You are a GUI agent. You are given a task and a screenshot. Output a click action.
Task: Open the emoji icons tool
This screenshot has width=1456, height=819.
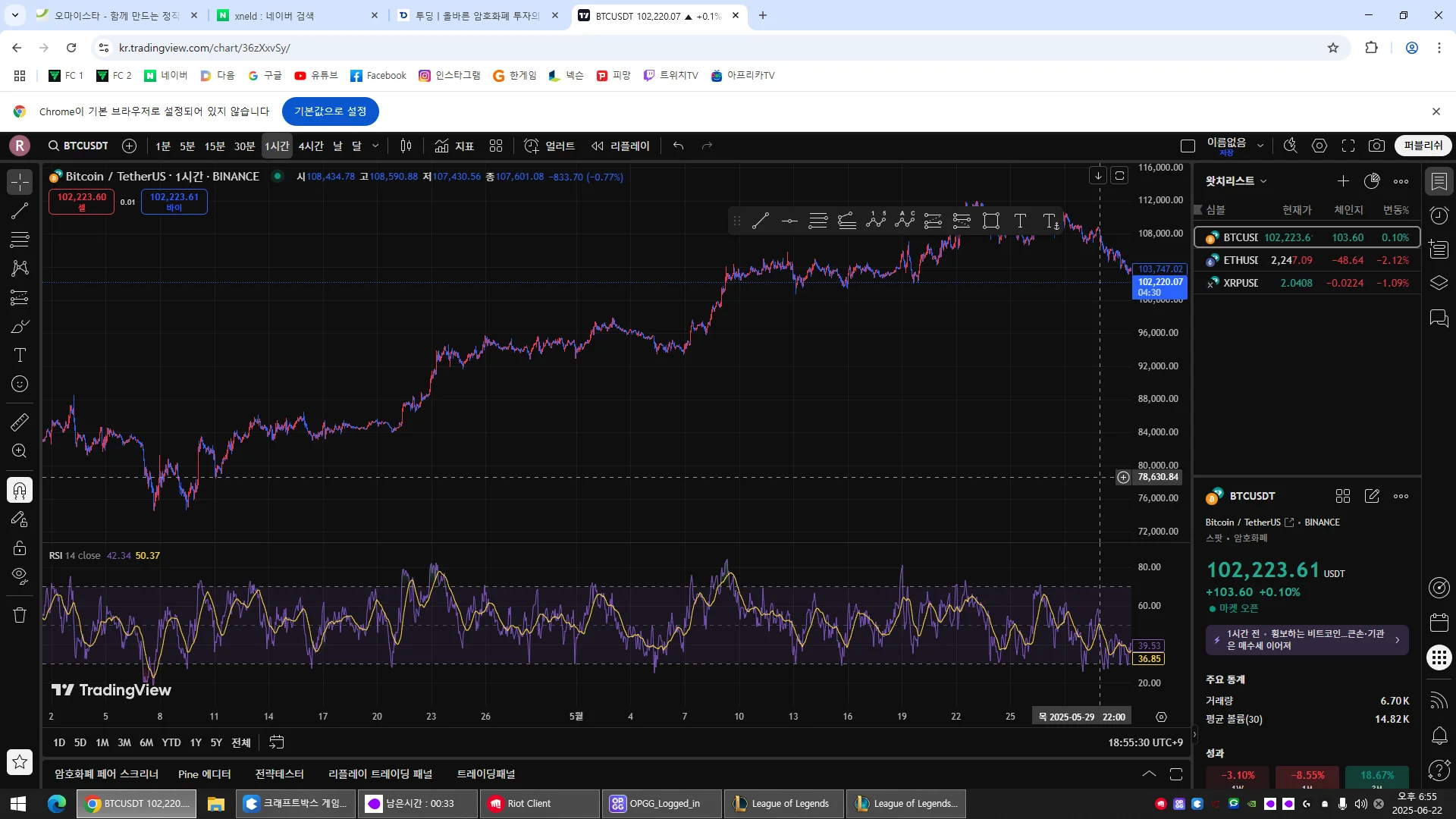pyautogui.click(x=20, y=384)
